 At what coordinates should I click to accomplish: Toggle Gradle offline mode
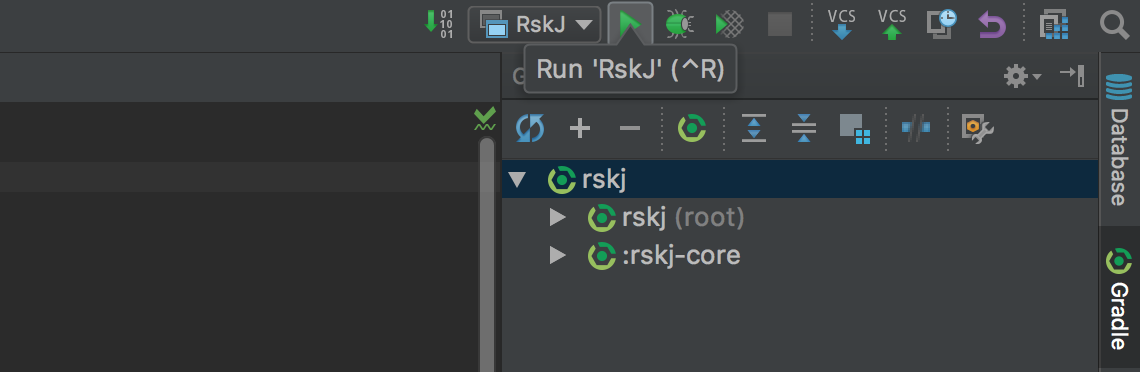point(916,128)
